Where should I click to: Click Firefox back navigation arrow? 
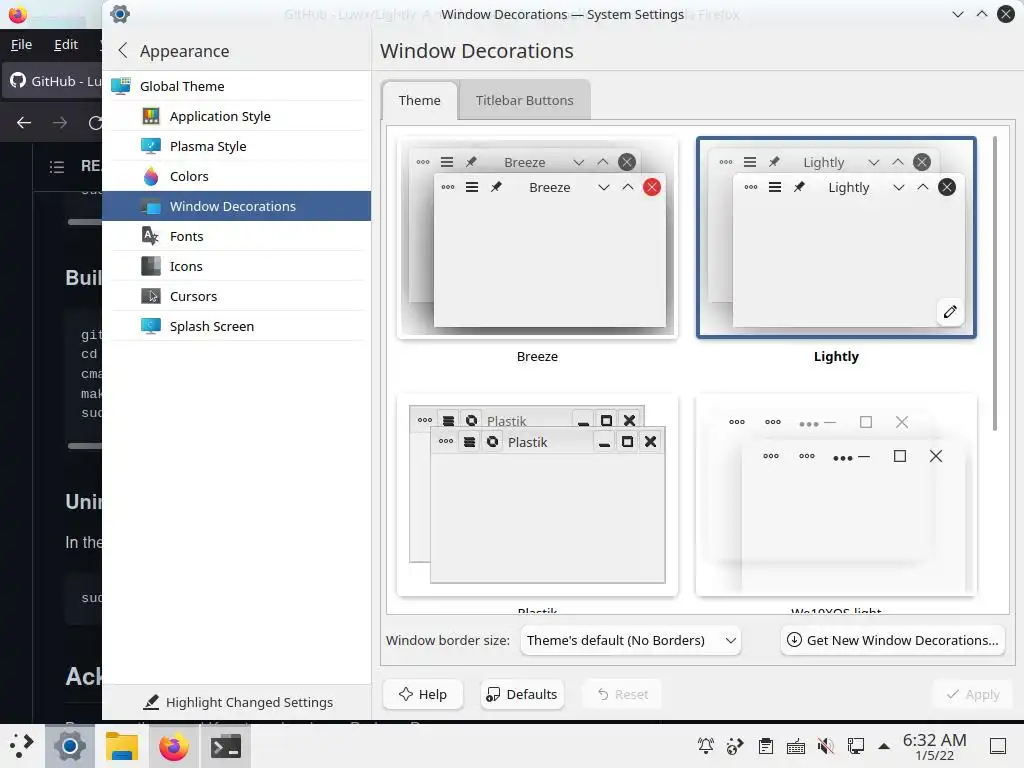(24, 123)
